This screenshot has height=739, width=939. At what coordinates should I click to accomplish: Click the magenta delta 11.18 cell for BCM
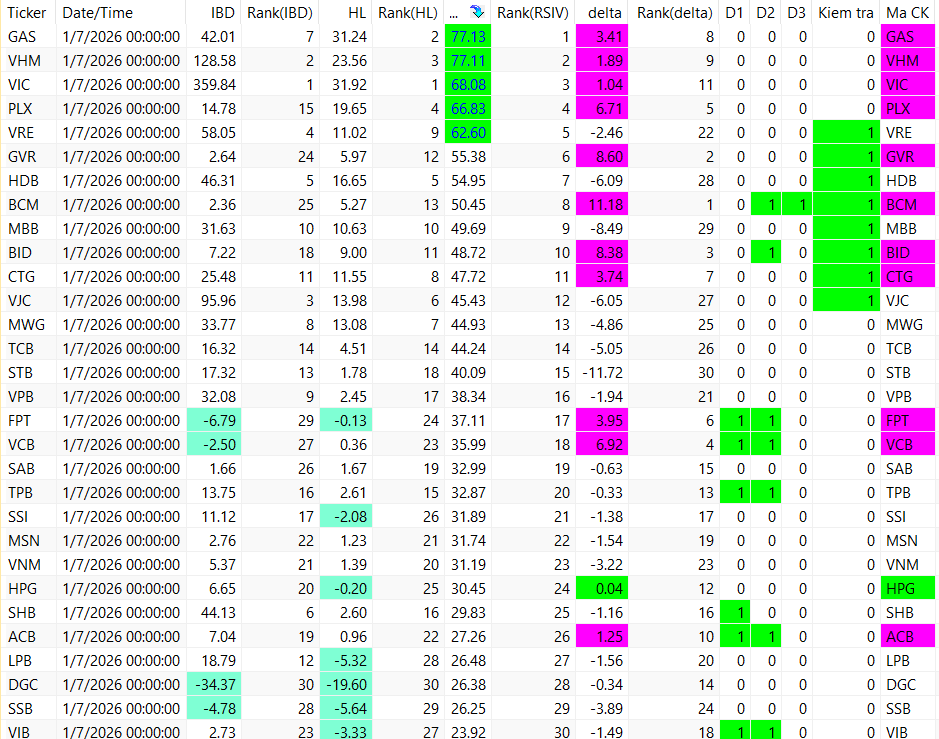pos(602,204)
